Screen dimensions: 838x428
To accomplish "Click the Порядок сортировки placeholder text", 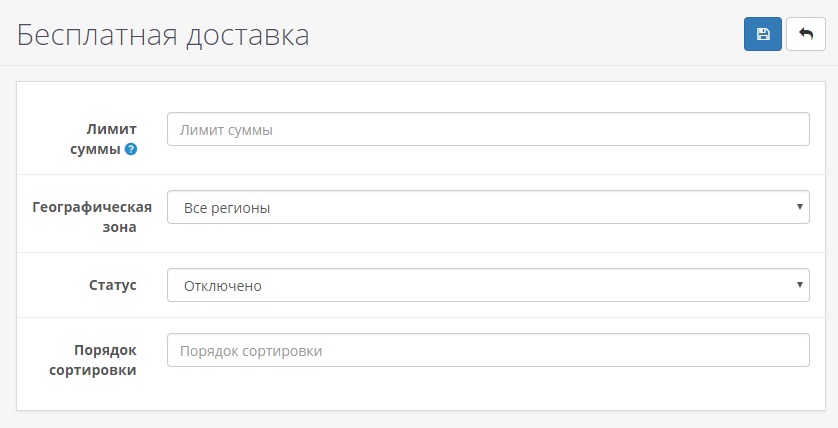I will [251, 351].
